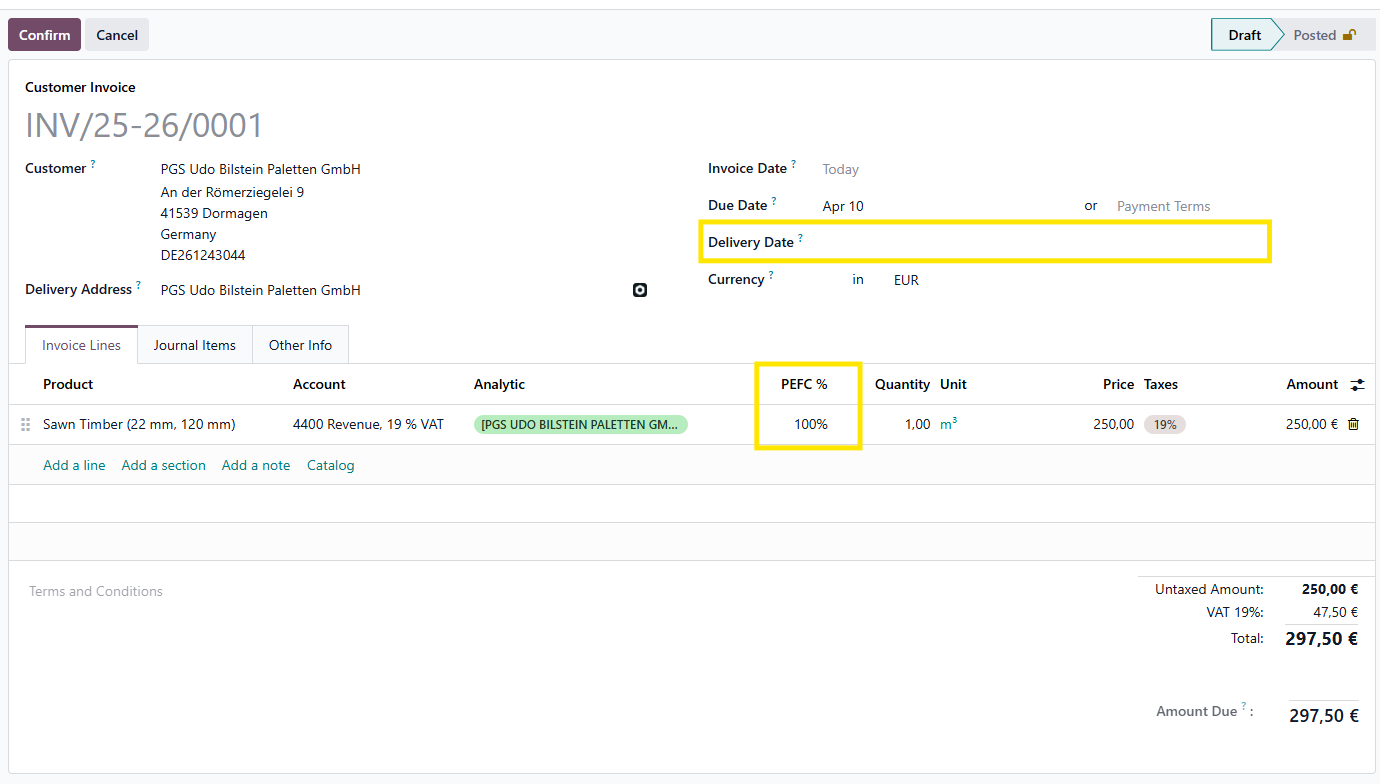Click help question mark beside Delivery Date
The width and height of the screenshot is (1380, 784).
(800, 238)
